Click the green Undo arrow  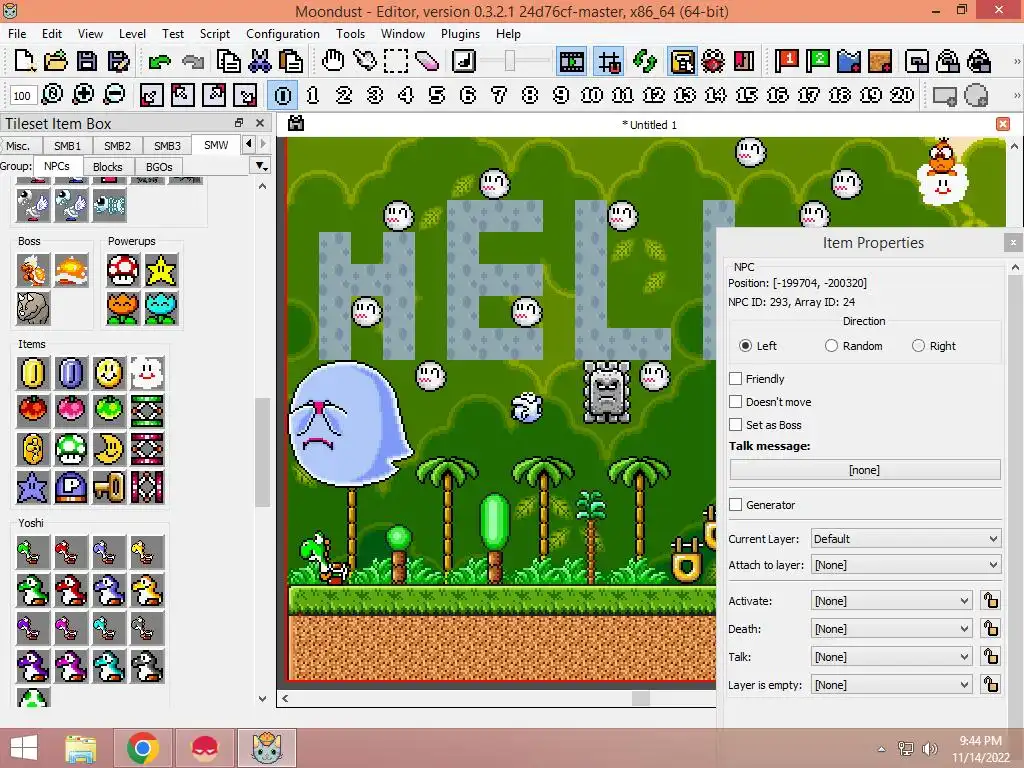click(x=159, y=62)
